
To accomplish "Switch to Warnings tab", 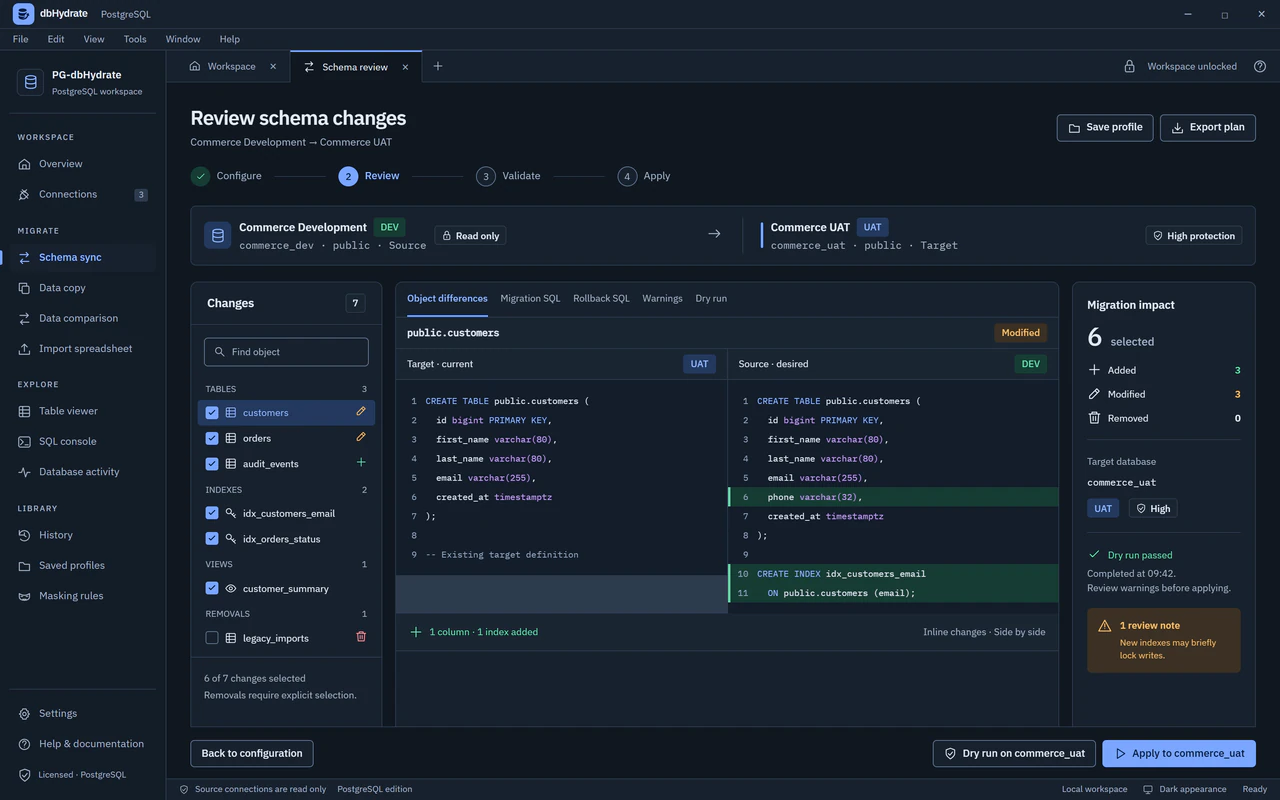I will [662, 298].
